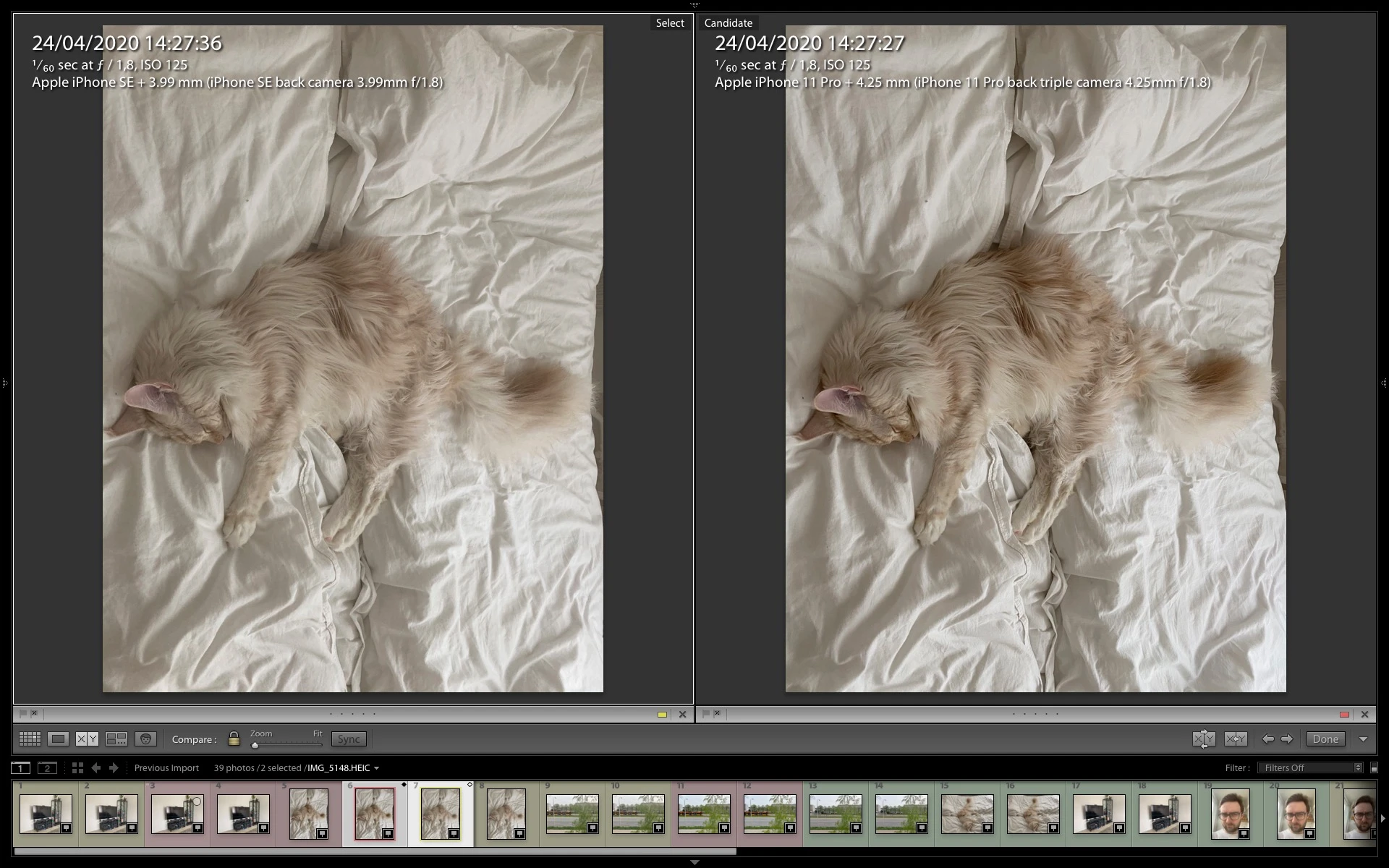
Task: Open second window display 2
Action: point(47,767)
